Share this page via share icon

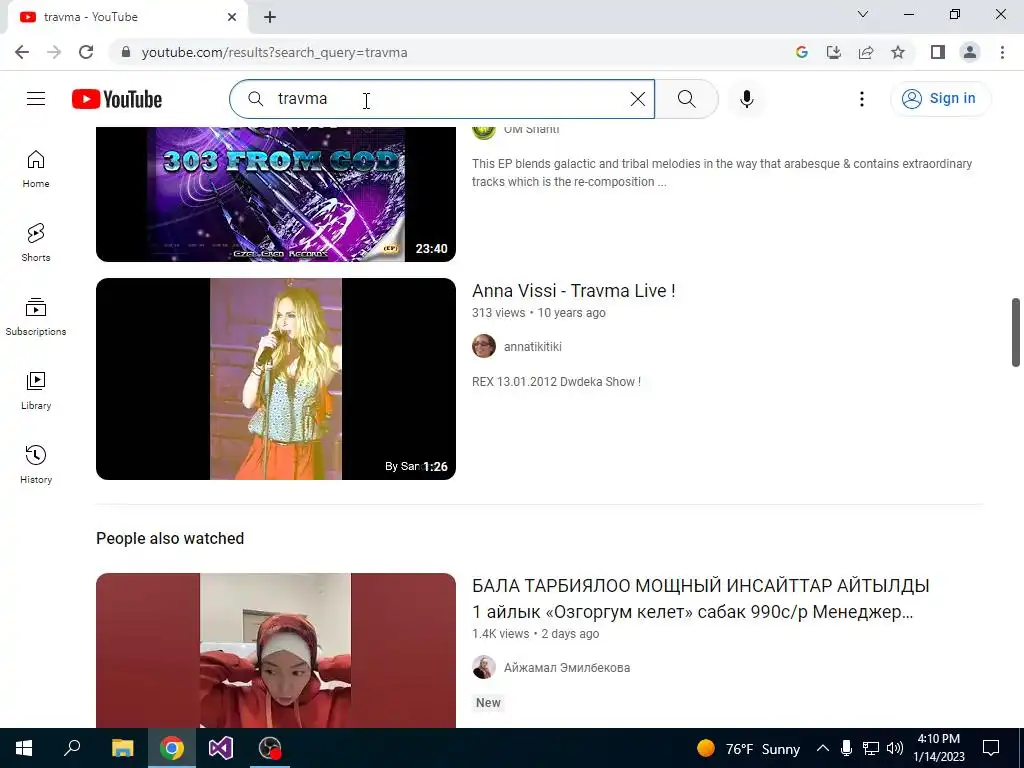click(866, 52)
